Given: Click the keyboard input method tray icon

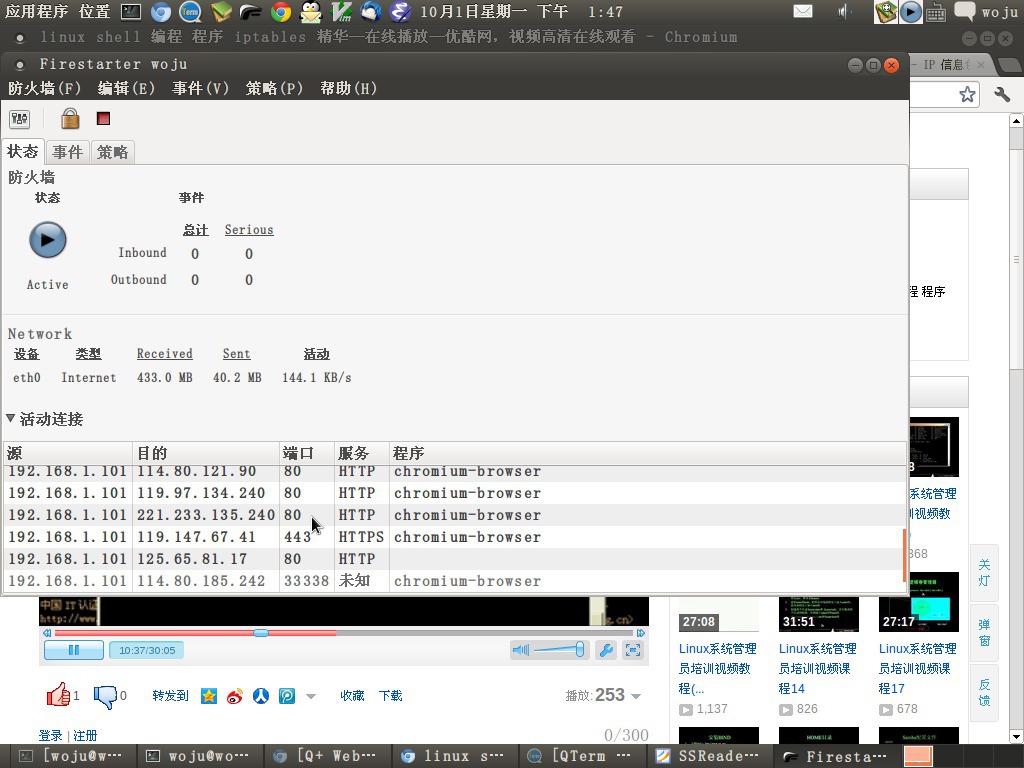Looking at the screenshot, I should (936, 12).
